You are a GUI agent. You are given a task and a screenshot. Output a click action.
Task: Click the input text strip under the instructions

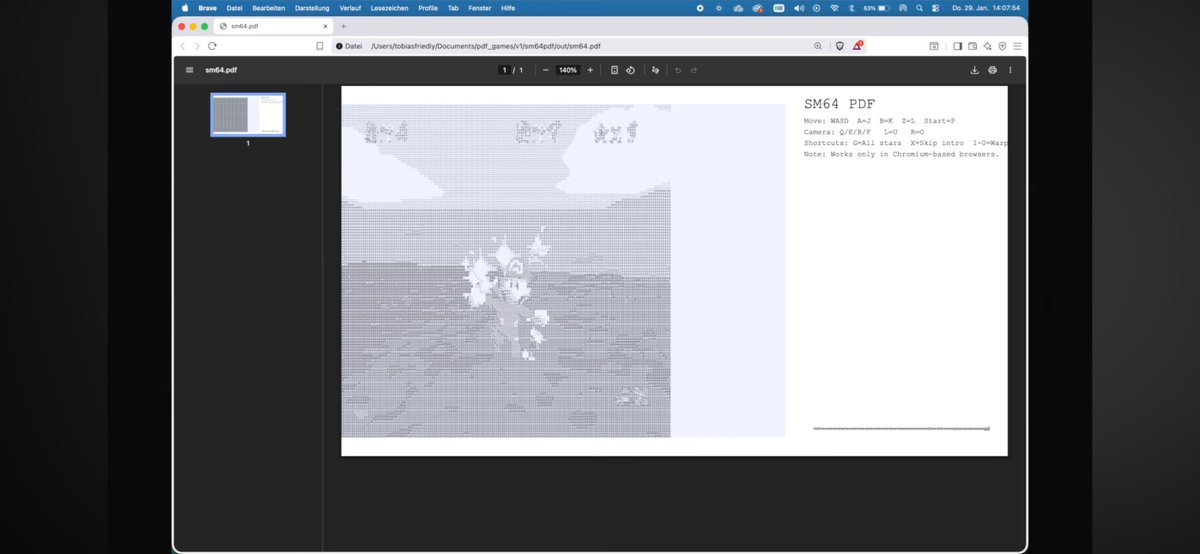(x=902, y=428)
